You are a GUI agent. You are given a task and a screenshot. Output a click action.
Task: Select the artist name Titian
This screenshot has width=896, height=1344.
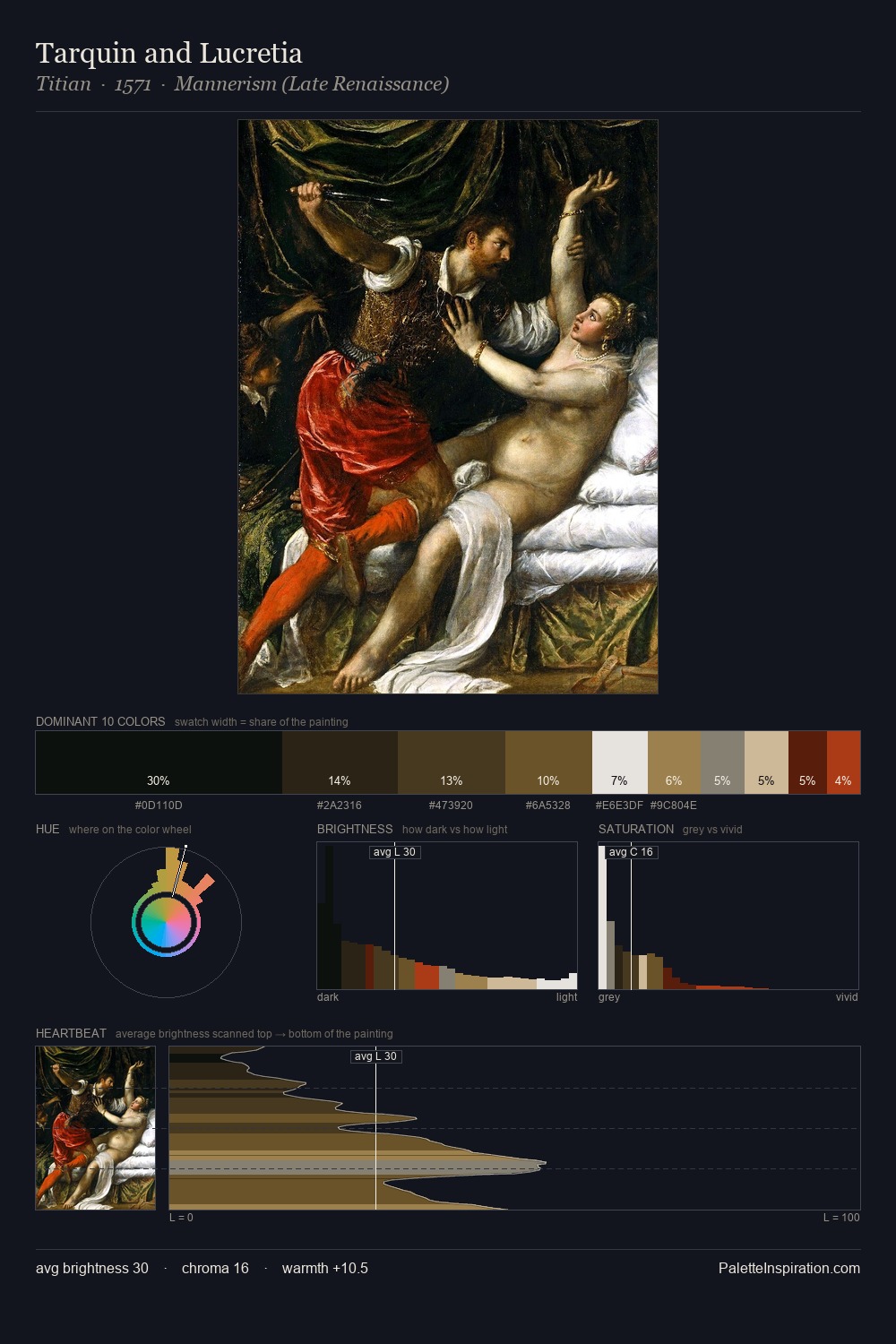(x=64, y=84)
